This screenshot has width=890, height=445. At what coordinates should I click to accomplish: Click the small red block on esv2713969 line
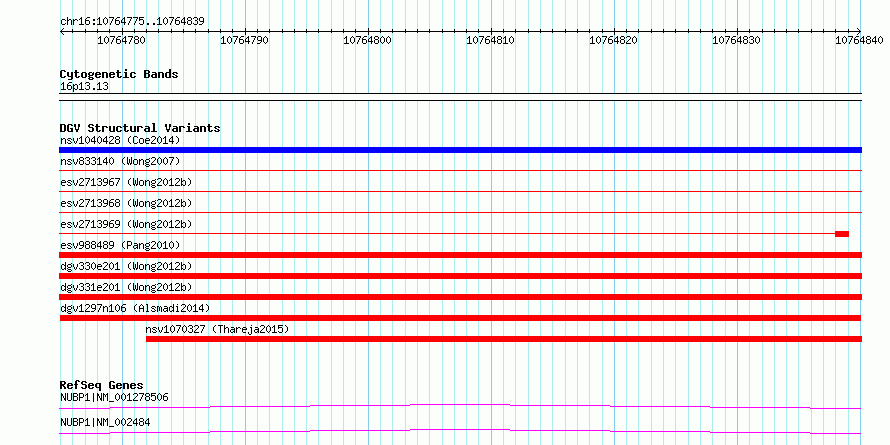842,234
